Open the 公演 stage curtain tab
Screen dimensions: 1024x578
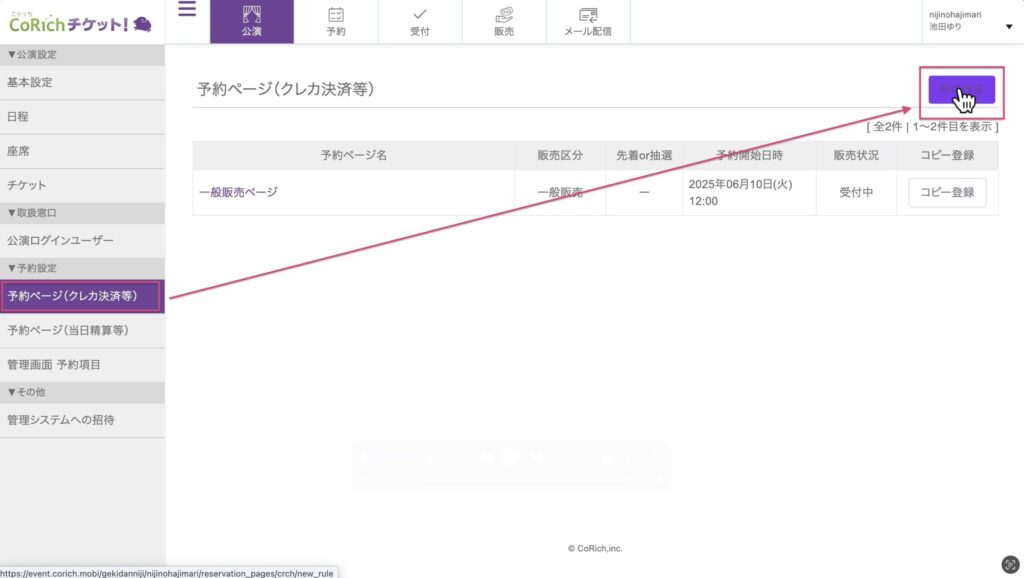pos(251,21)
